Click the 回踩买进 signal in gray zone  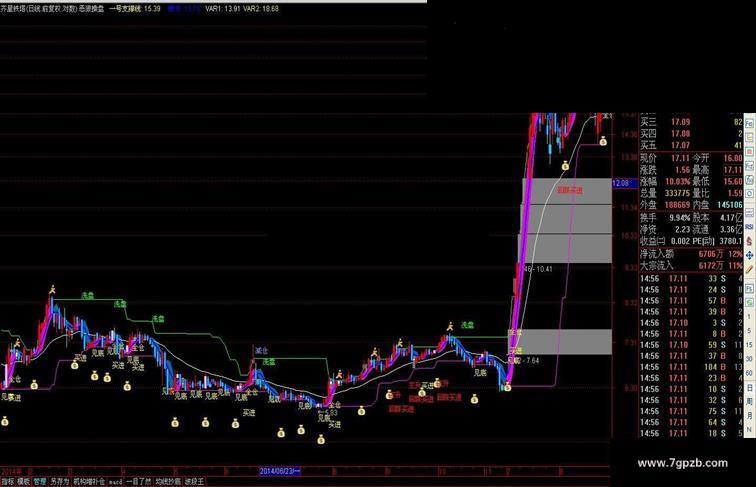pyautogui.click(x=570, y=190)
